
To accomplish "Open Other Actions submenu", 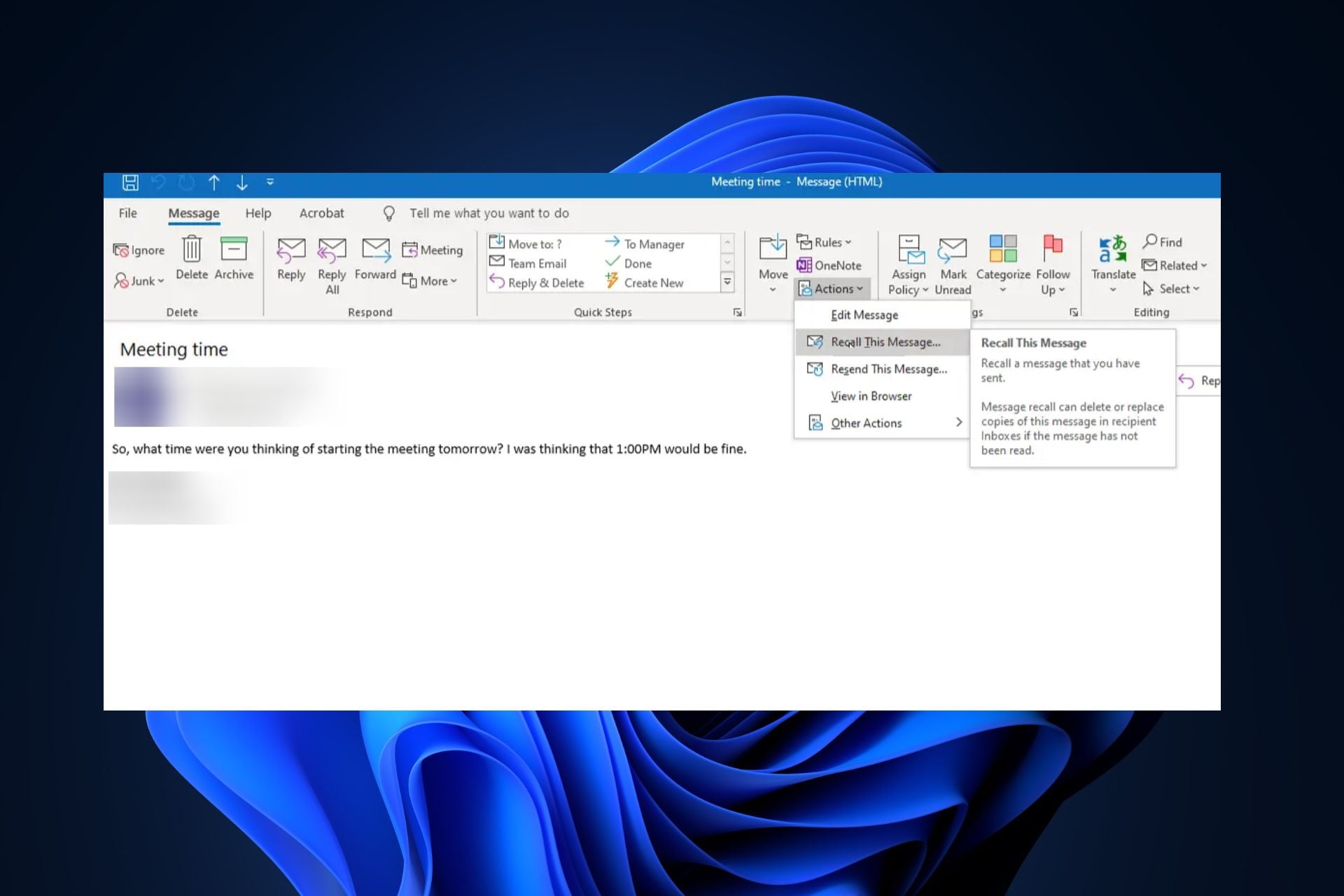I will (867, 423).
